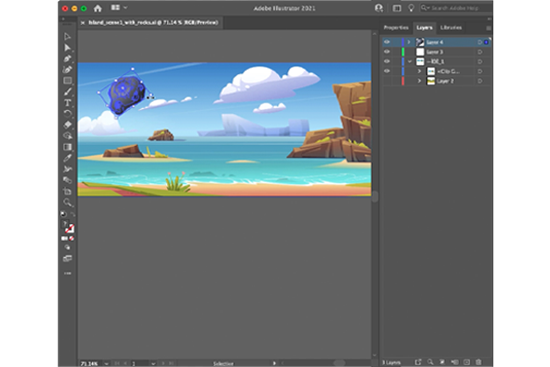Show hidden Layer 2 via its visibility box

(x=387, y=81)
